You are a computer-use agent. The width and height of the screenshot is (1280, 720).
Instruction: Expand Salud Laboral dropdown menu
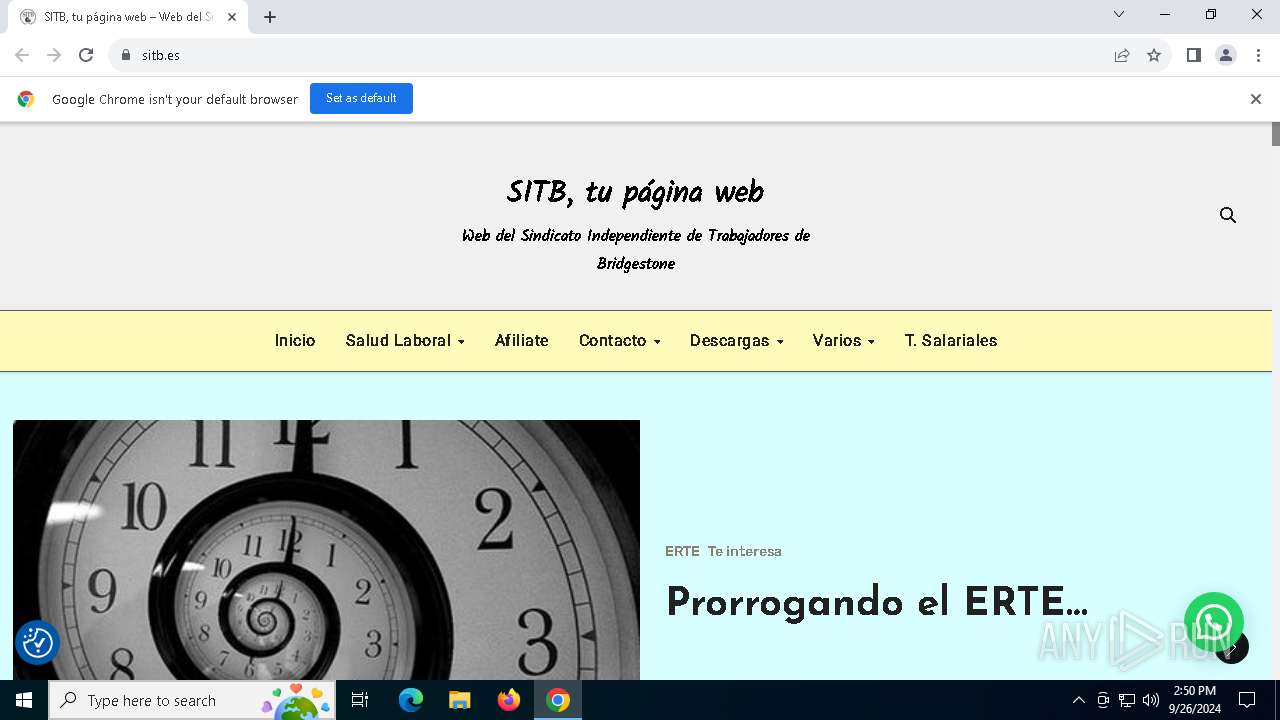point(405,341)
